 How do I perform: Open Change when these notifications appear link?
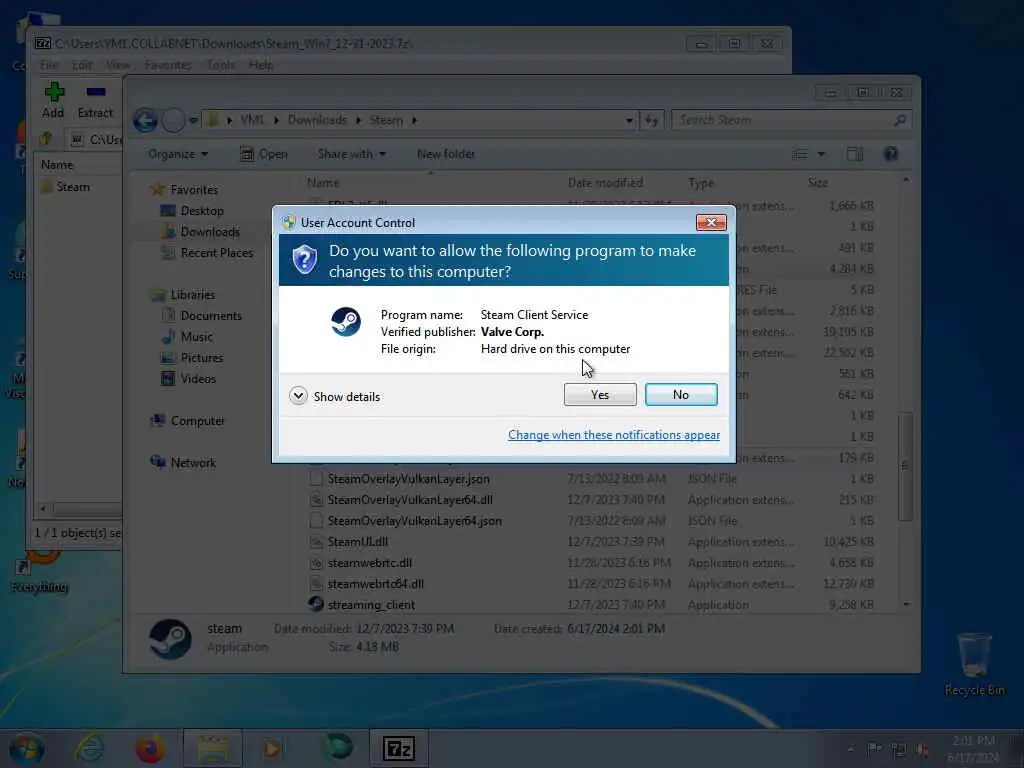pos(614,435)
